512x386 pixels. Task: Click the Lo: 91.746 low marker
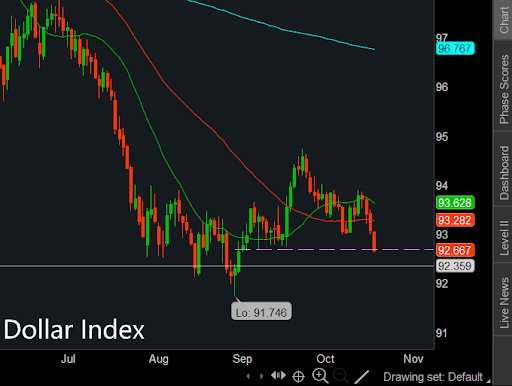[x=261, y=311]
